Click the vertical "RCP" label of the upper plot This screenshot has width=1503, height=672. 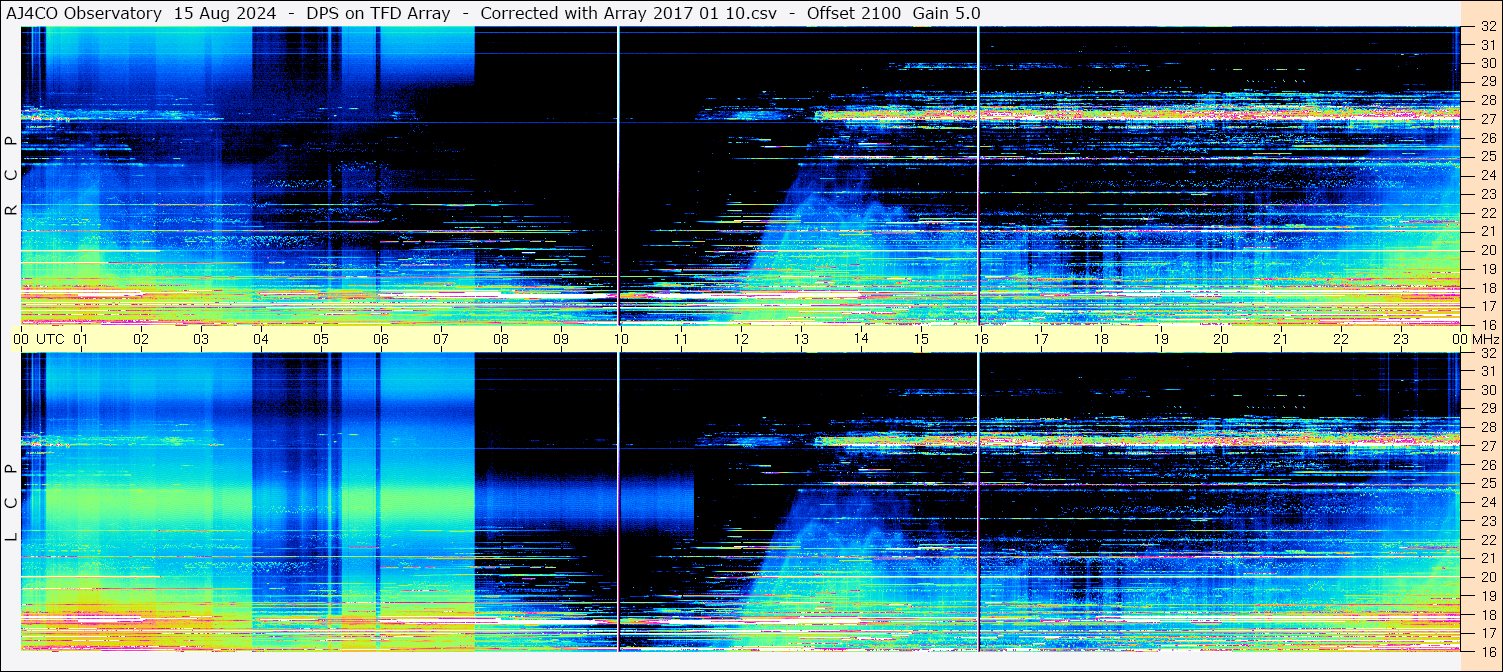click(x=11, y=176)
